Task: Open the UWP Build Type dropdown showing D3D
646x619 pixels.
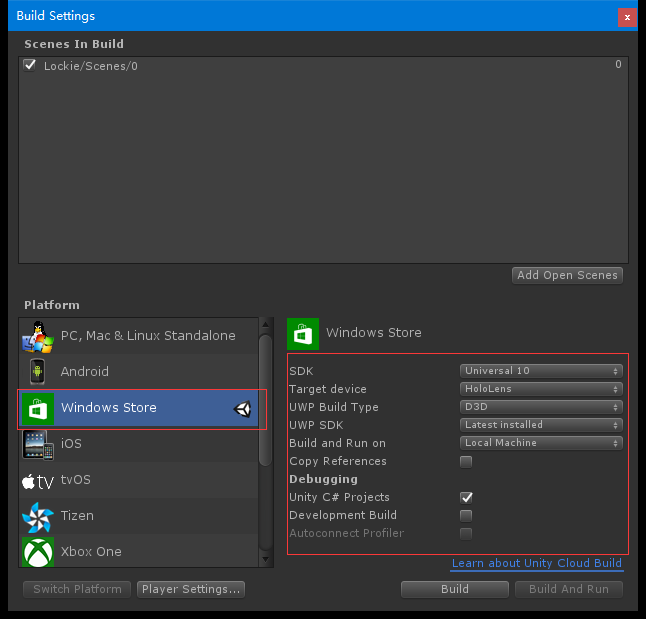Action: (541, 407)
